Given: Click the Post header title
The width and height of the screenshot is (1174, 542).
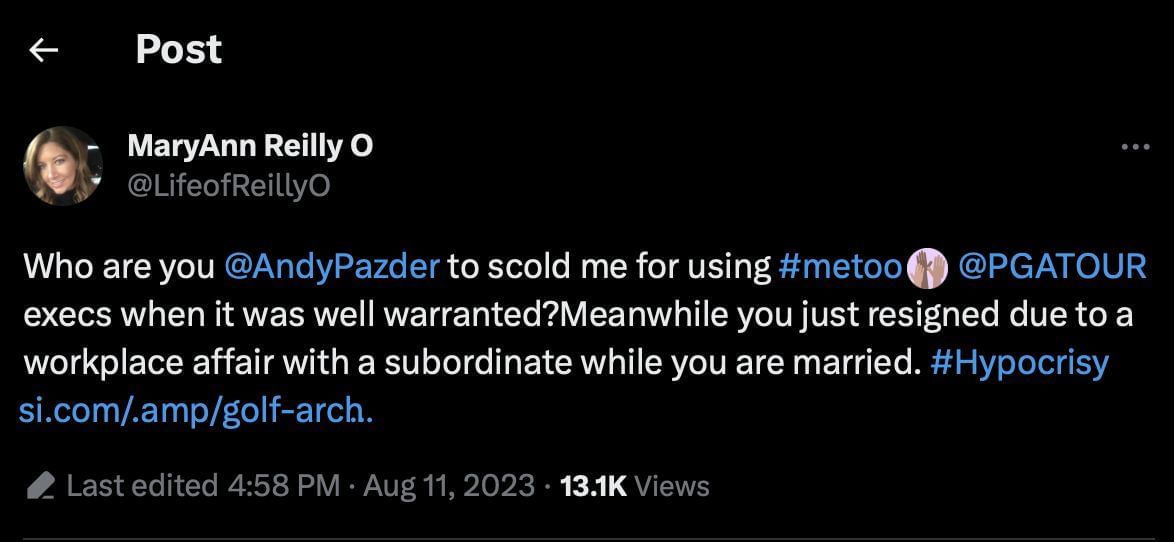Looking at the screenshot, I should point(178,50).
